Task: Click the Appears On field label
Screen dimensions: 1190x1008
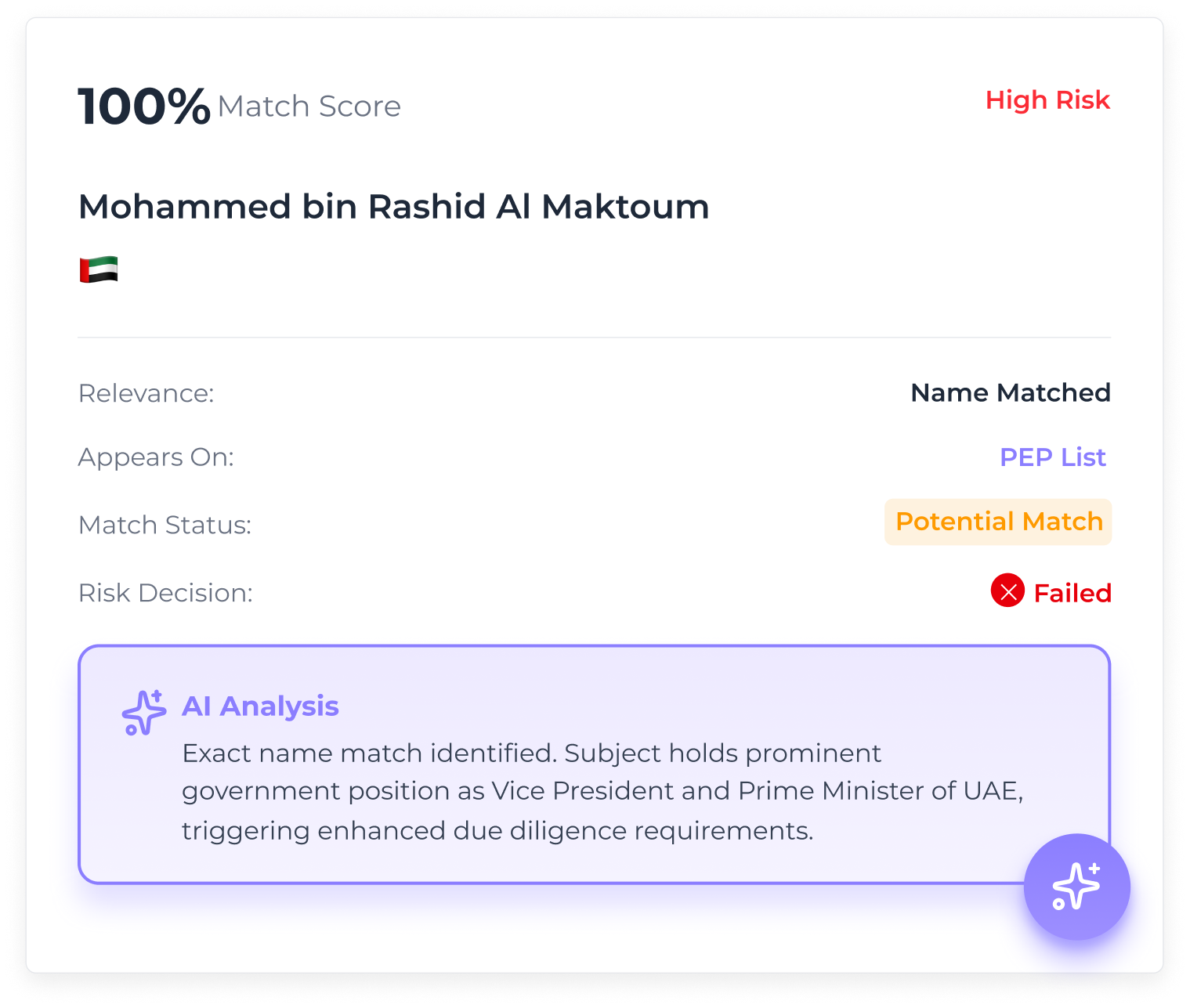Action: [x=156, y=457]
